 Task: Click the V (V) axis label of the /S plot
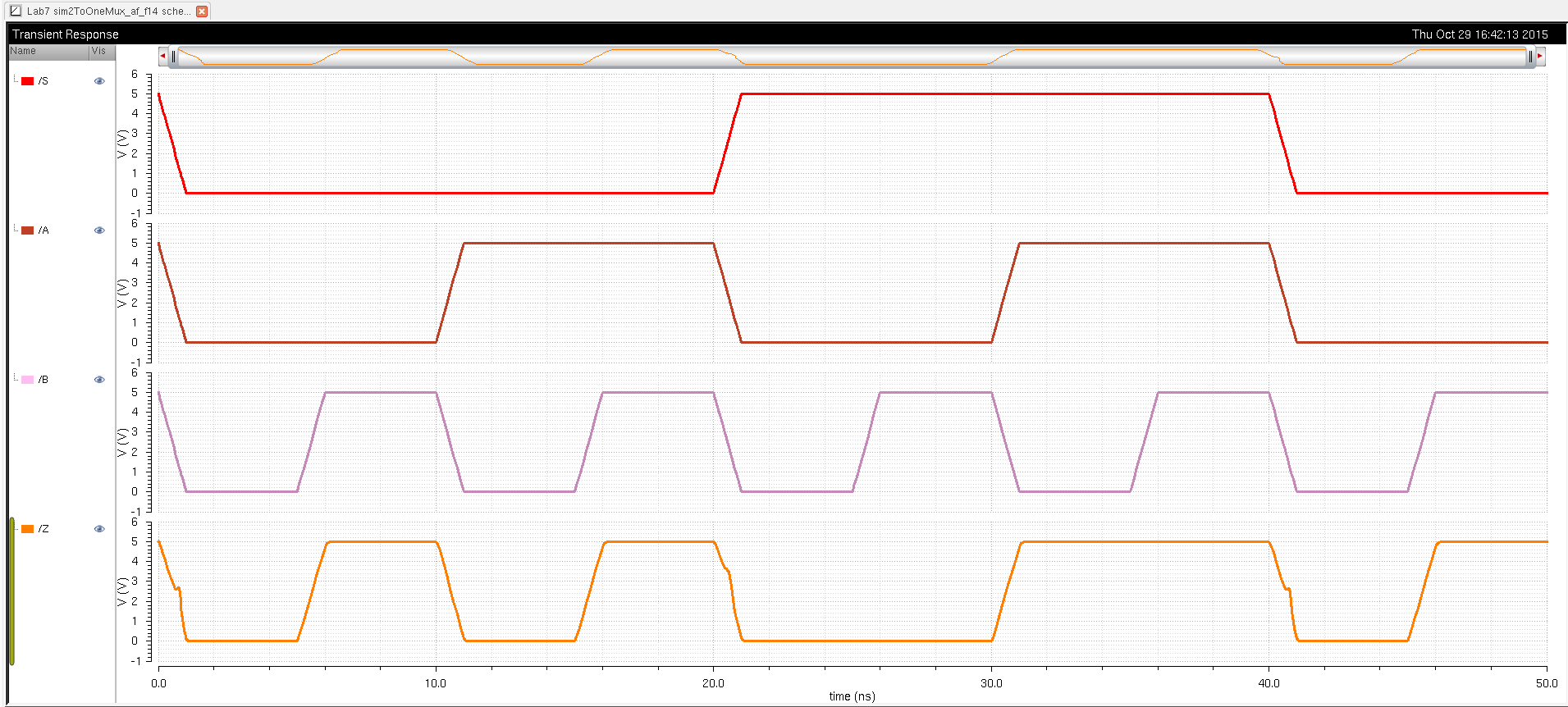[122, 144]
